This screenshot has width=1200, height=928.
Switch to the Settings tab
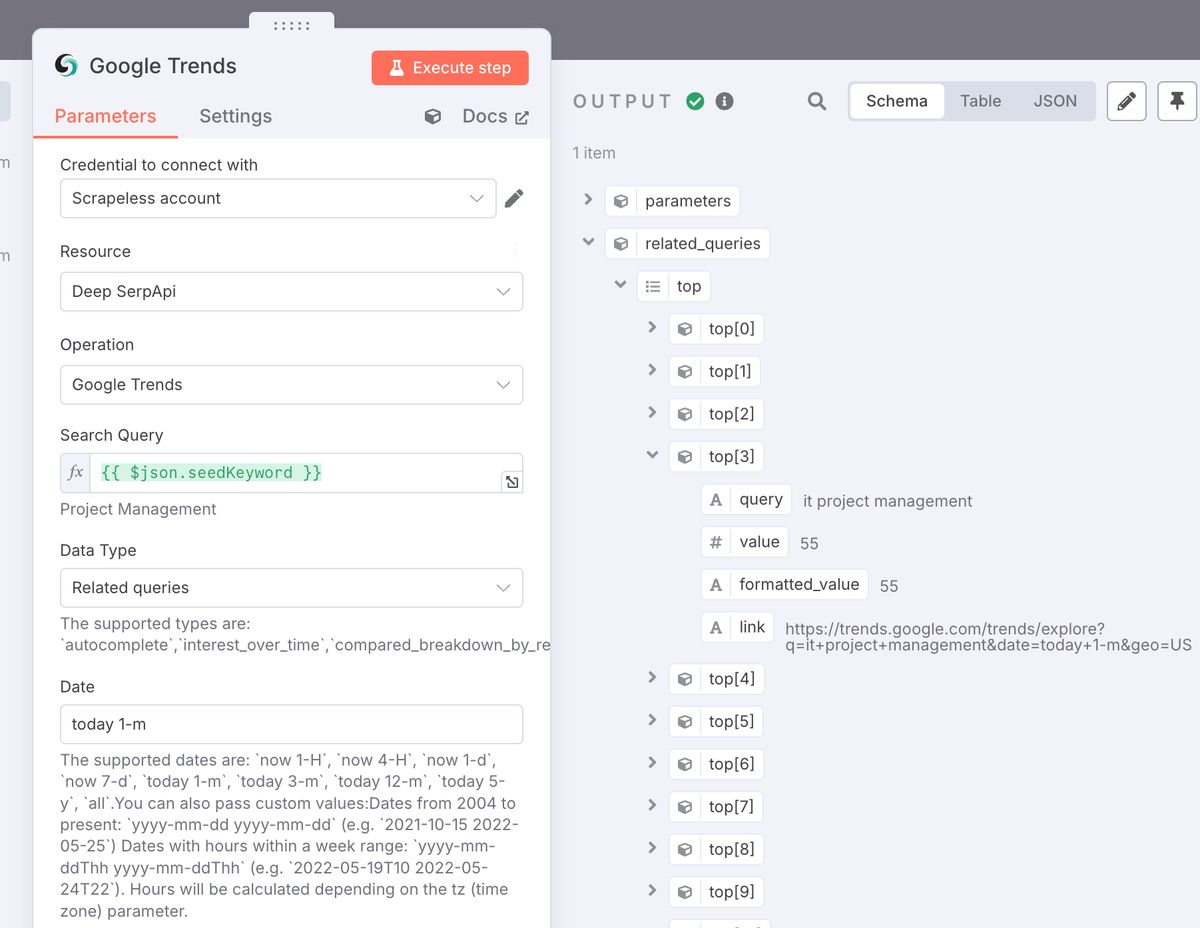235,116
